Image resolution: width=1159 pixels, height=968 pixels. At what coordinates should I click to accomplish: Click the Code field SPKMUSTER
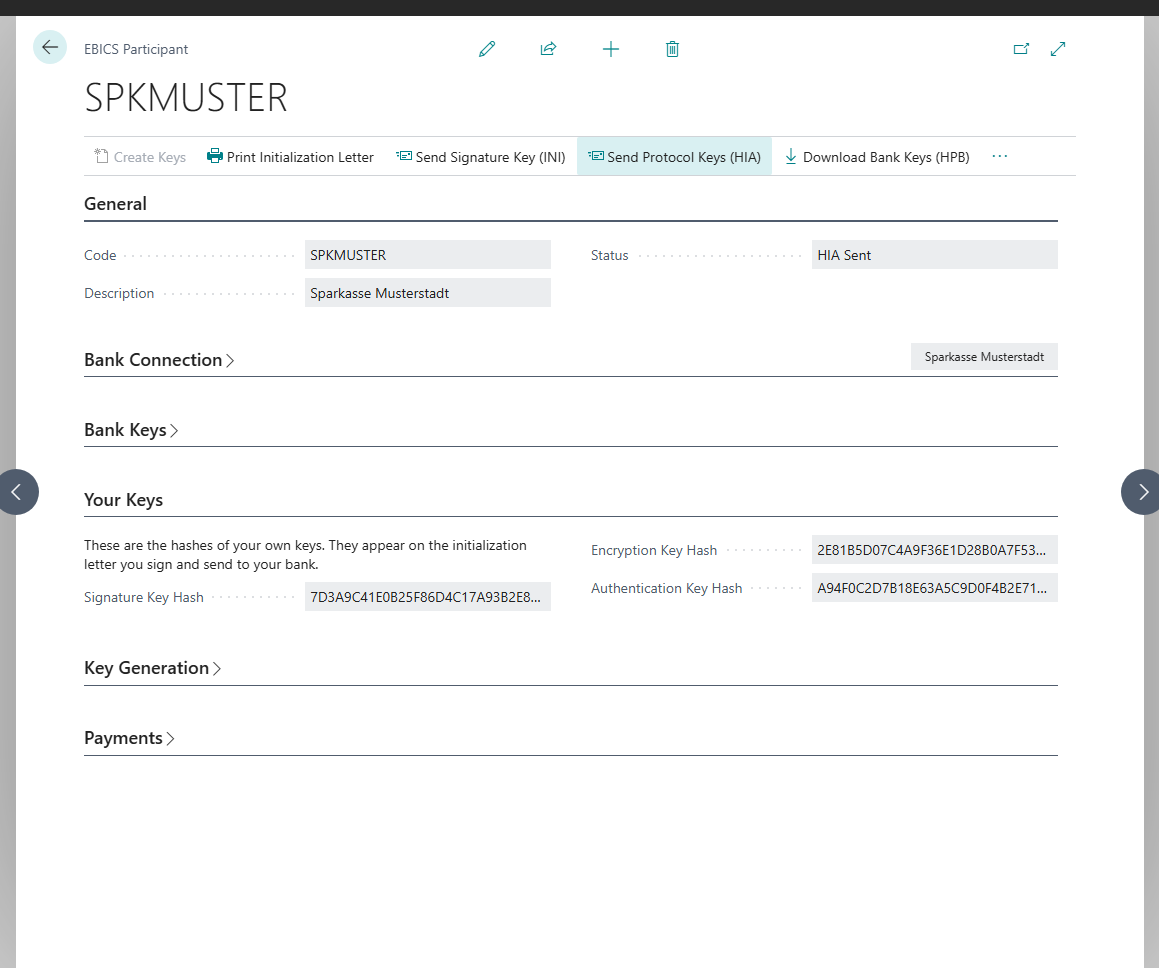pos(427,255)
